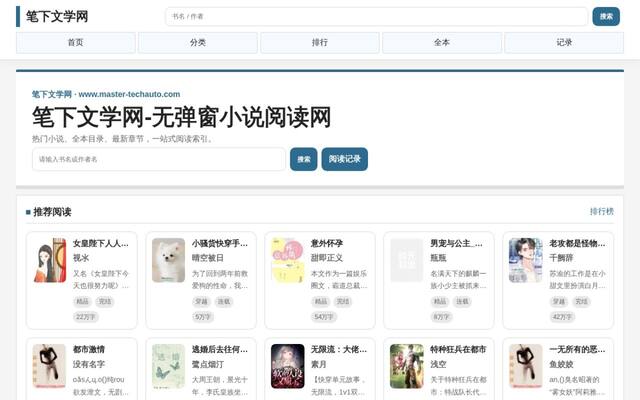Viewport: 640px width, 400px height.
Task: Open book title 女皇陛下人人...
Action: tap(101, 244)
